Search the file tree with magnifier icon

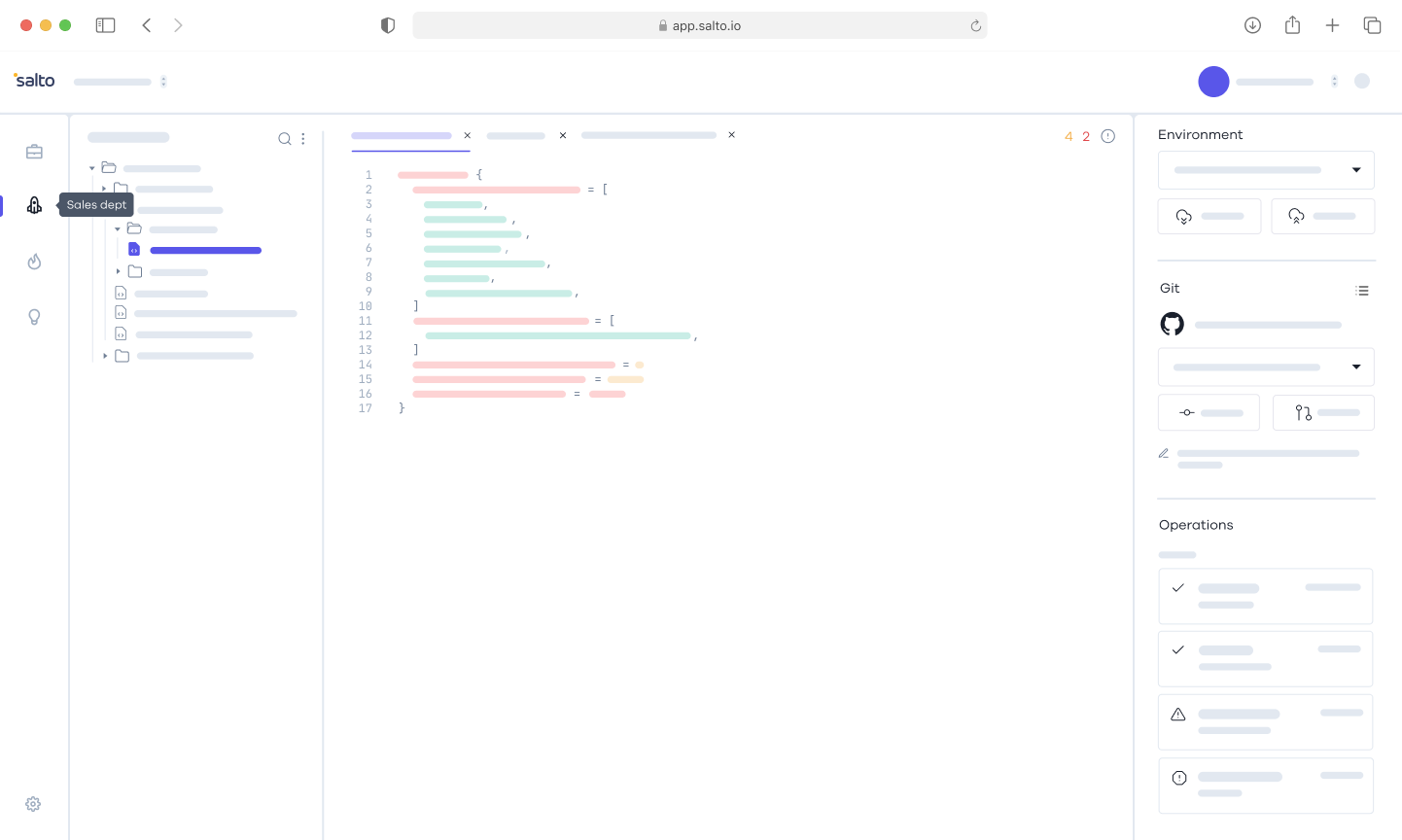[x=285, y=139]
